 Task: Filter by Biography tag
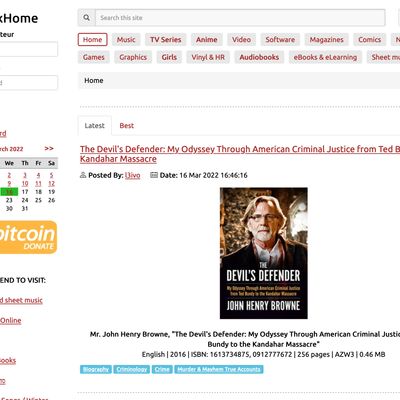[x=96, y=369]
